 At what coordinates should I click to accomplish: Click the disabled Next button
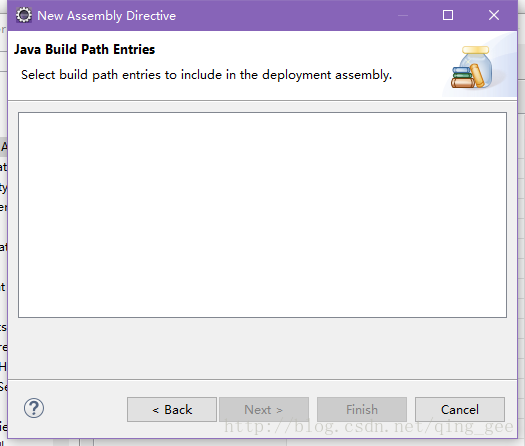pos(264,409)
